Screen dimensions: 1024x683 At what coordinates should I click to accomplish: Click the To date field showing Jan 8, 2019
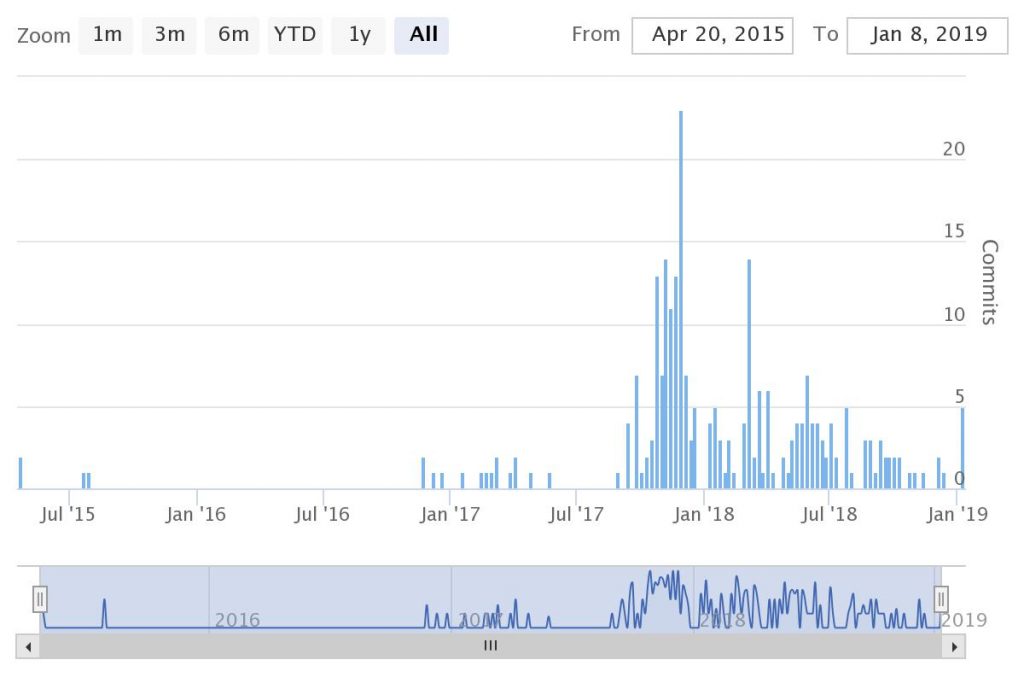coord(926,34)
